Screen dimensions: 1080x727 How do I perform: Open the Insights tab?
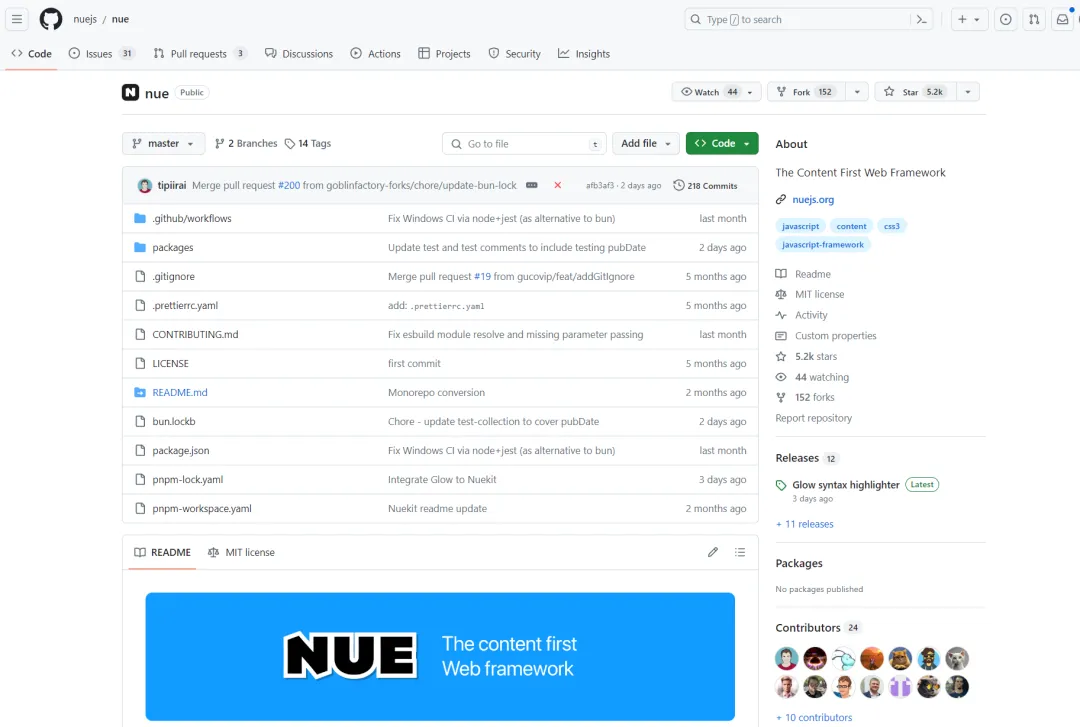(584, 54)
